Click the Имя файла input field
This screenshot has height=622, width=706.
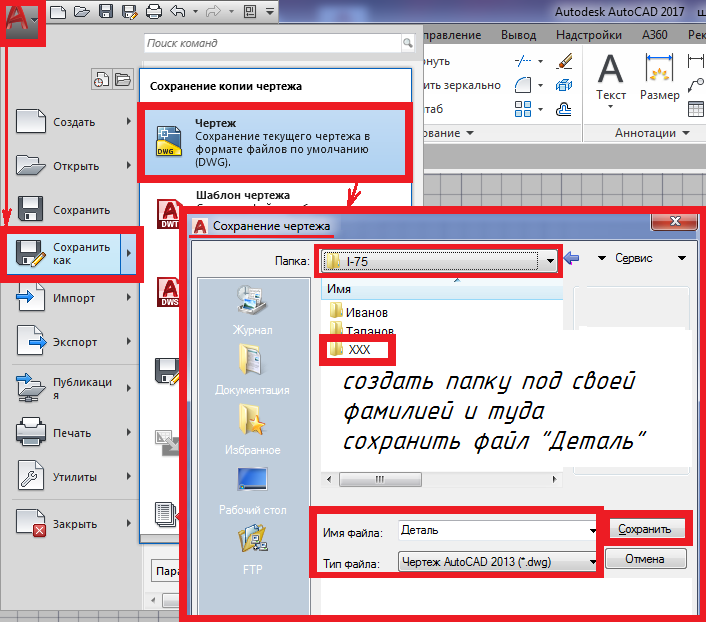494,530
